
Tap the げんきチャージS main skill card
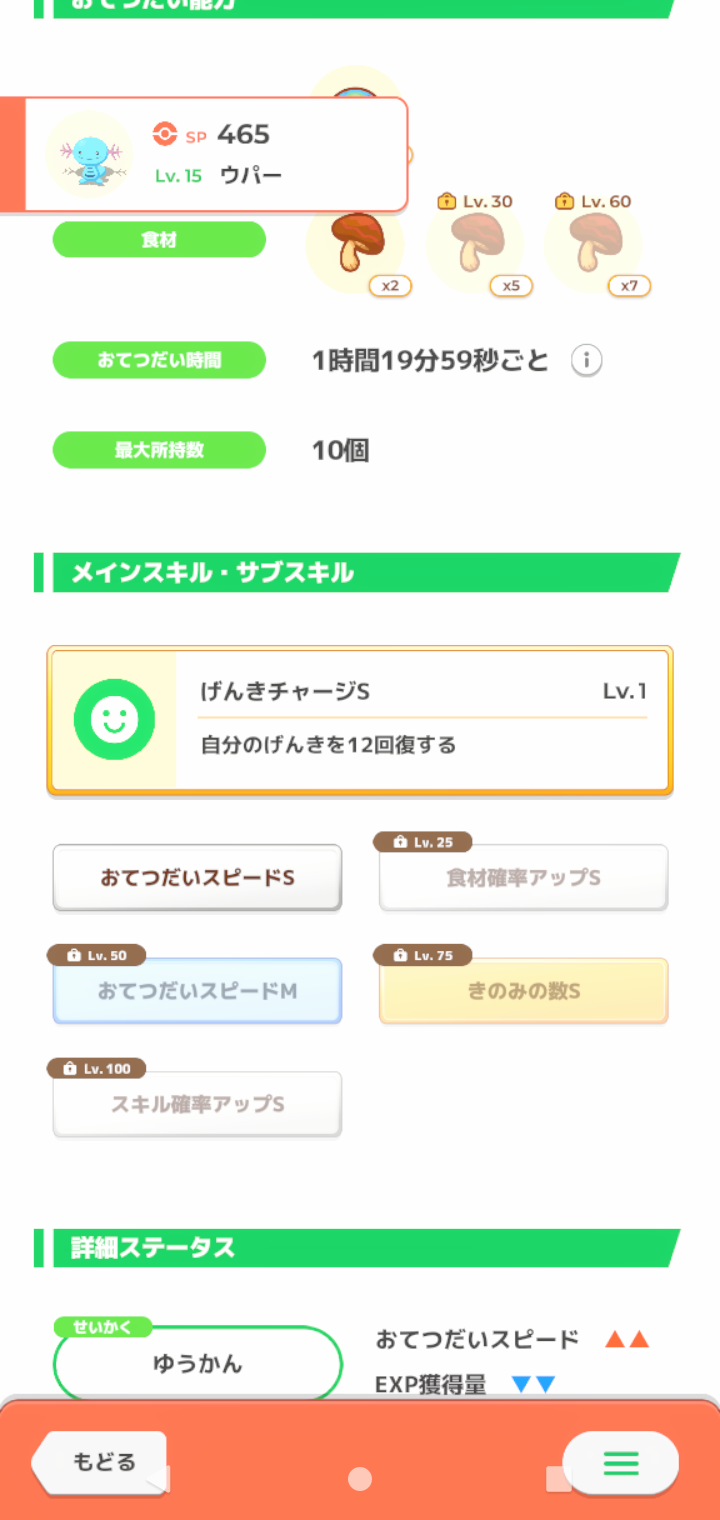[420, 720]
